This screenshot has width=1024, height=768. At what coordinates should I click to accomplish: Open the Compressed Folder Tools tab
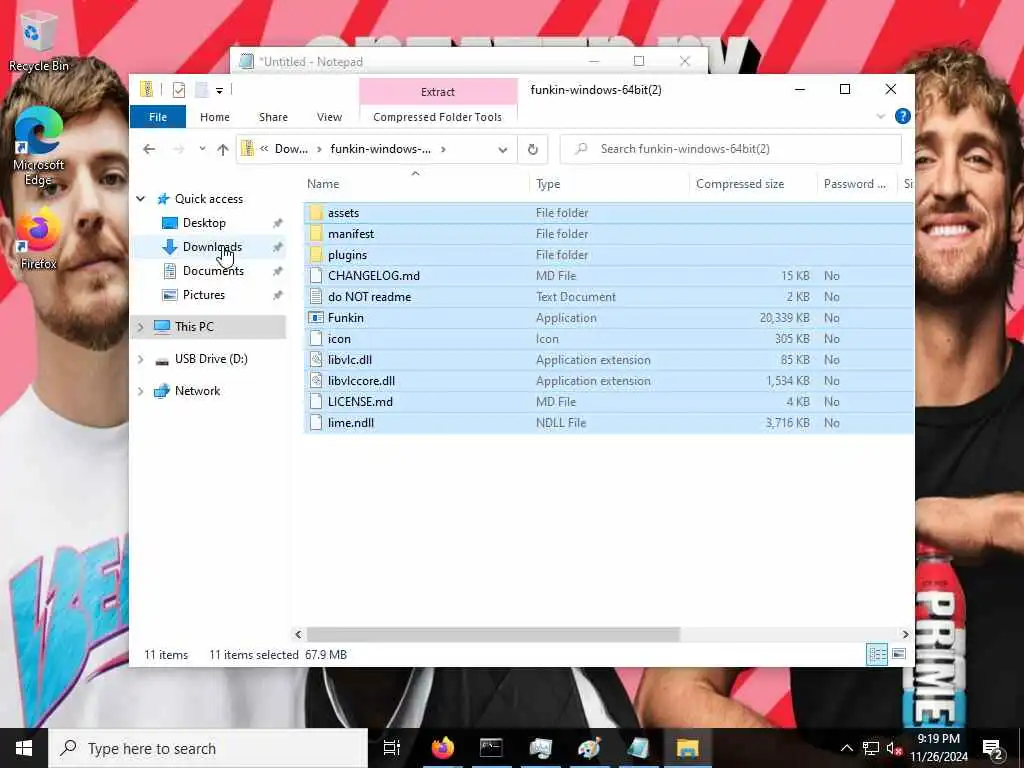(x=438, y=117)
